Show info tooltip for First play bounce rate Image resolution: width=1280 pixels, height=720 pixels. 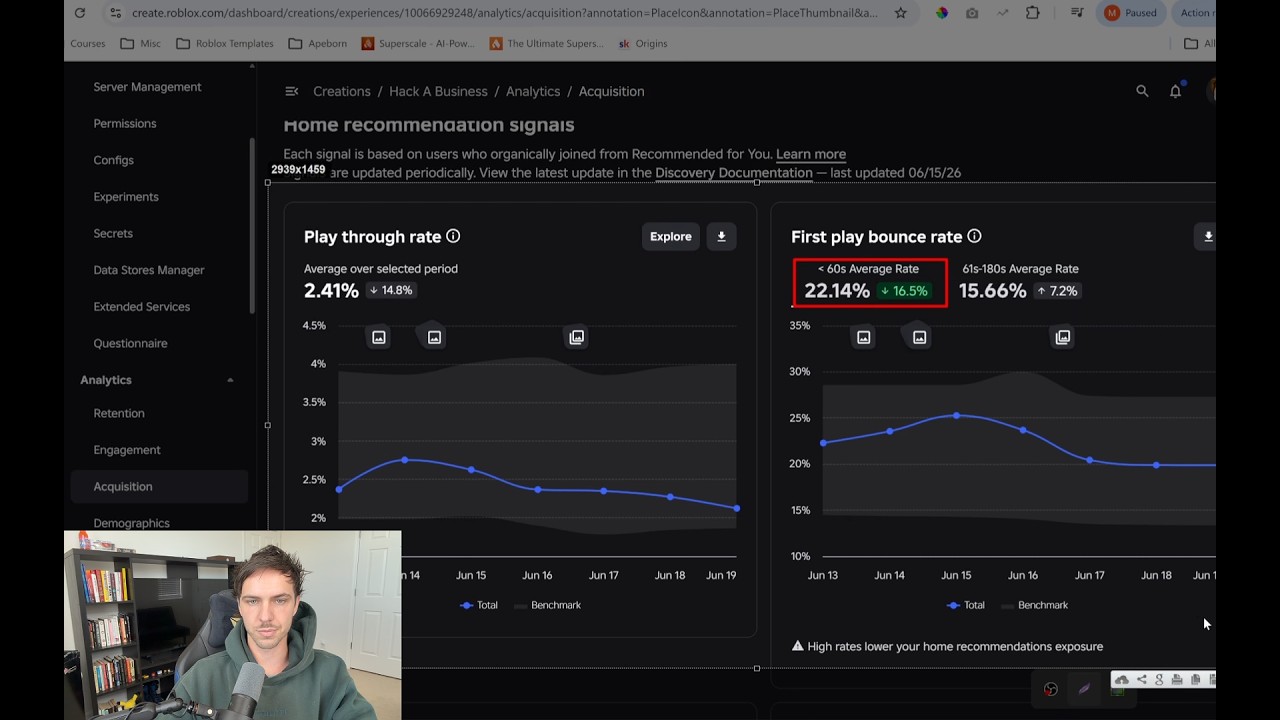click(974, 236)
